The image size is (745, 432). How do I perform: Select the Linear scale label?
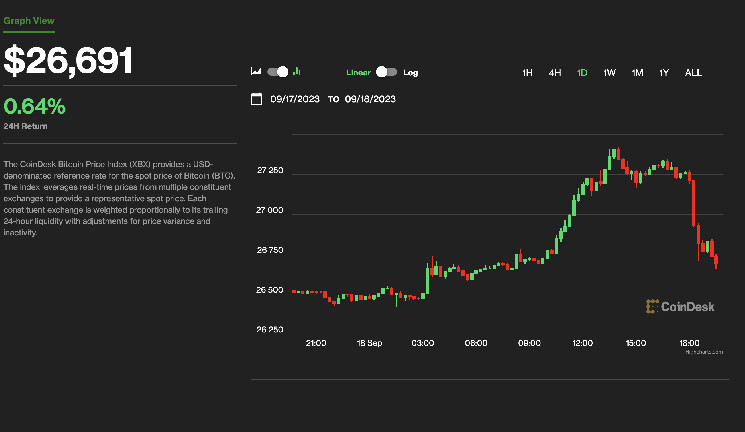pyautogui.click(x=358, y=72)
